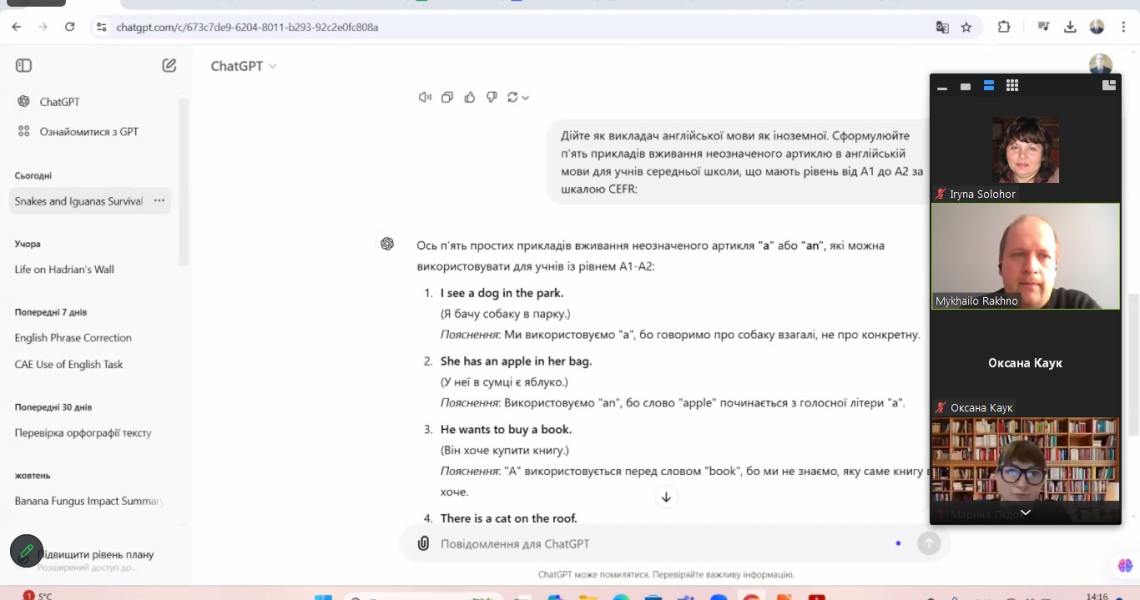Screen dimensions: 1140x600
Task: Show browser downloads
Action: click(x=1070, y=27)
